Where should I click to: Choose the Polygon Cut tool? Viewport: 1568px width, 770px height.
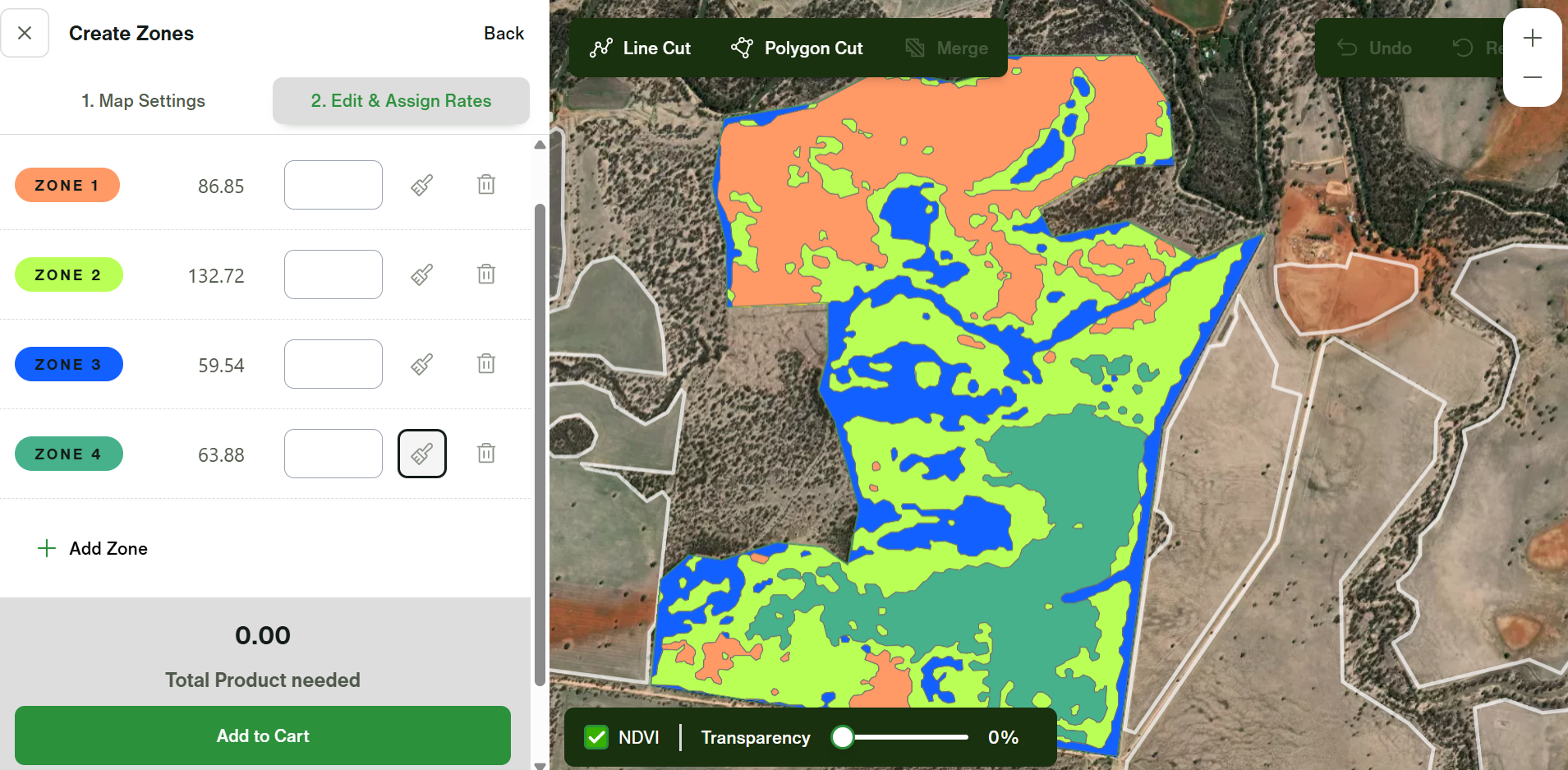[797, 48]
